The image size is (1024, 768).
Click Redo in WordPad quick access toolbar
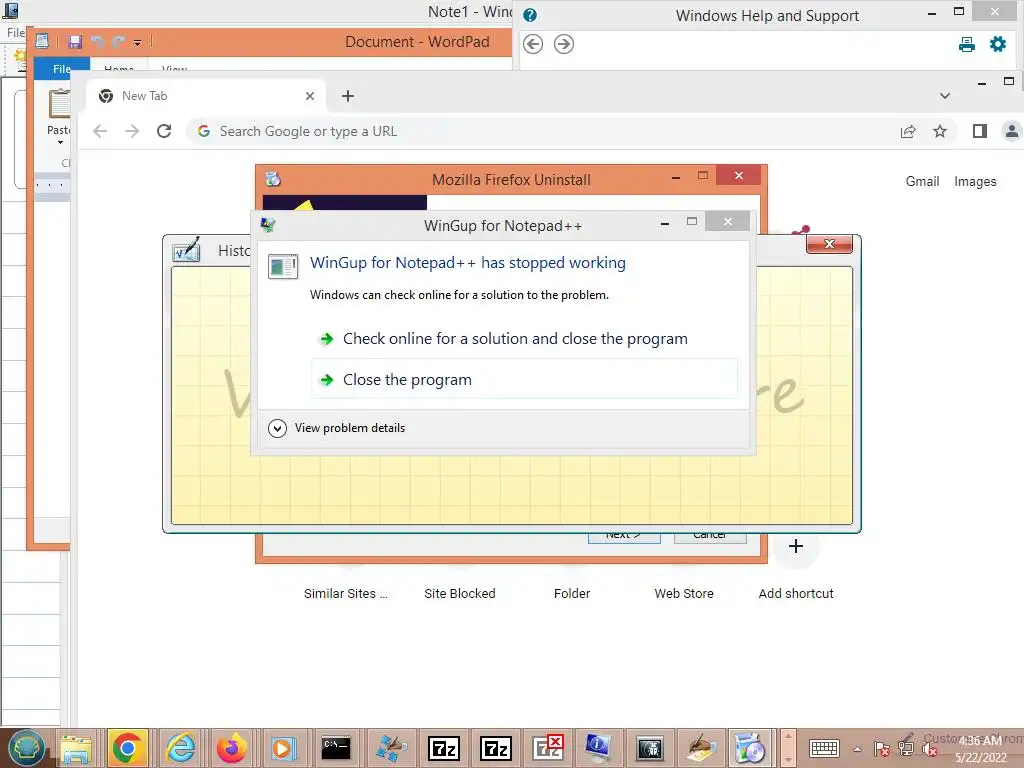click(118, 42)
